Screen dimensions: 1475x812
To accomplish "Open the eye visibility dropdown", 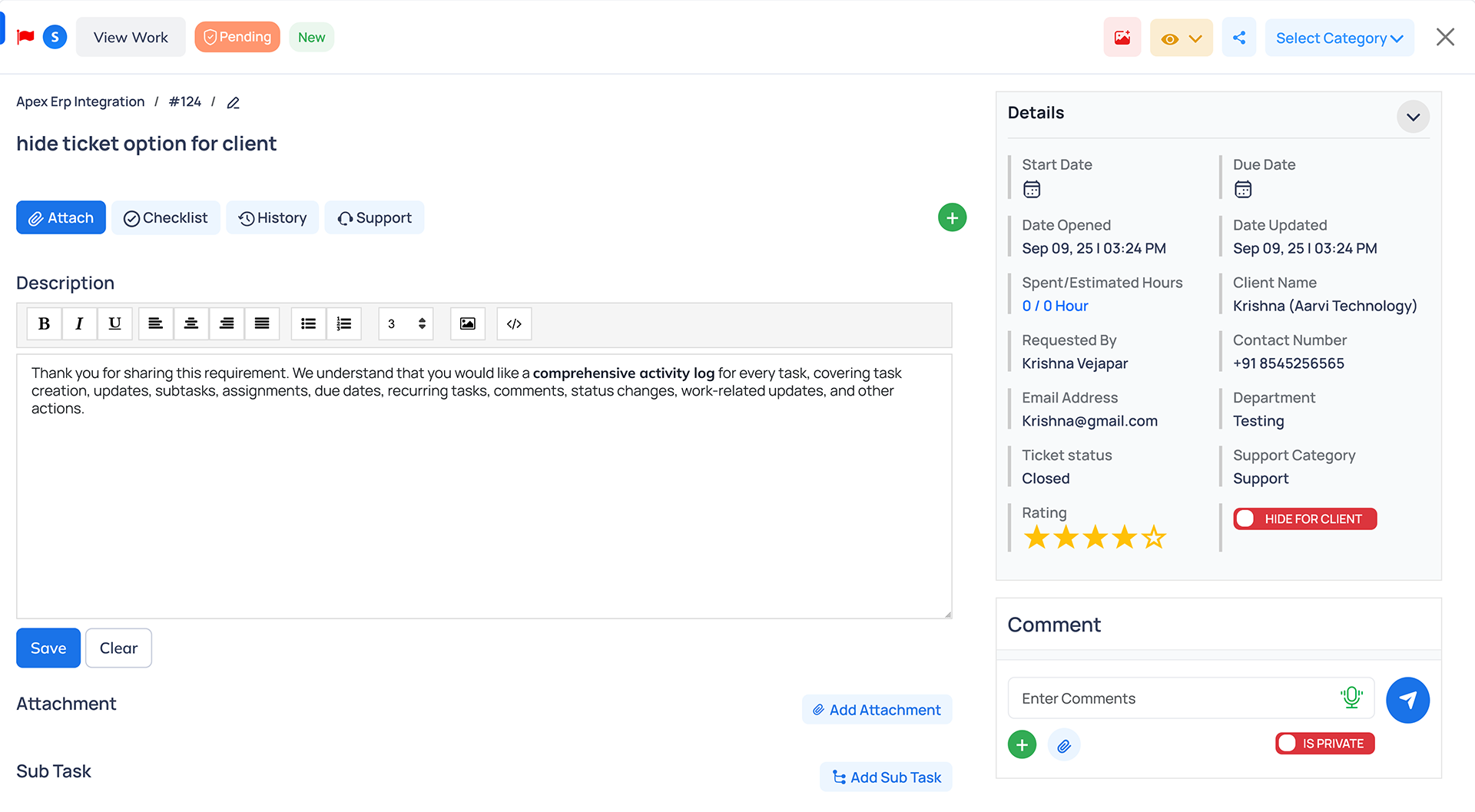I will pos(1181,38).
